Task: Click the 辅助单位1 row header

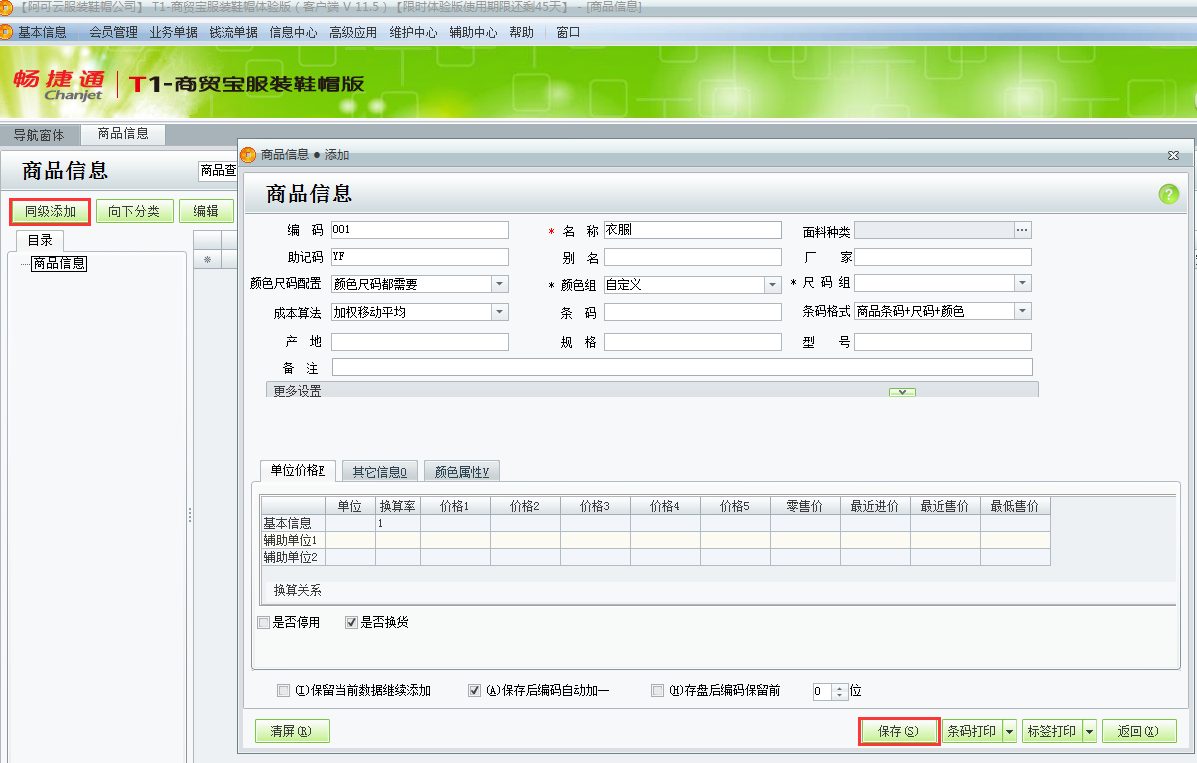Action: pos(293,540)
